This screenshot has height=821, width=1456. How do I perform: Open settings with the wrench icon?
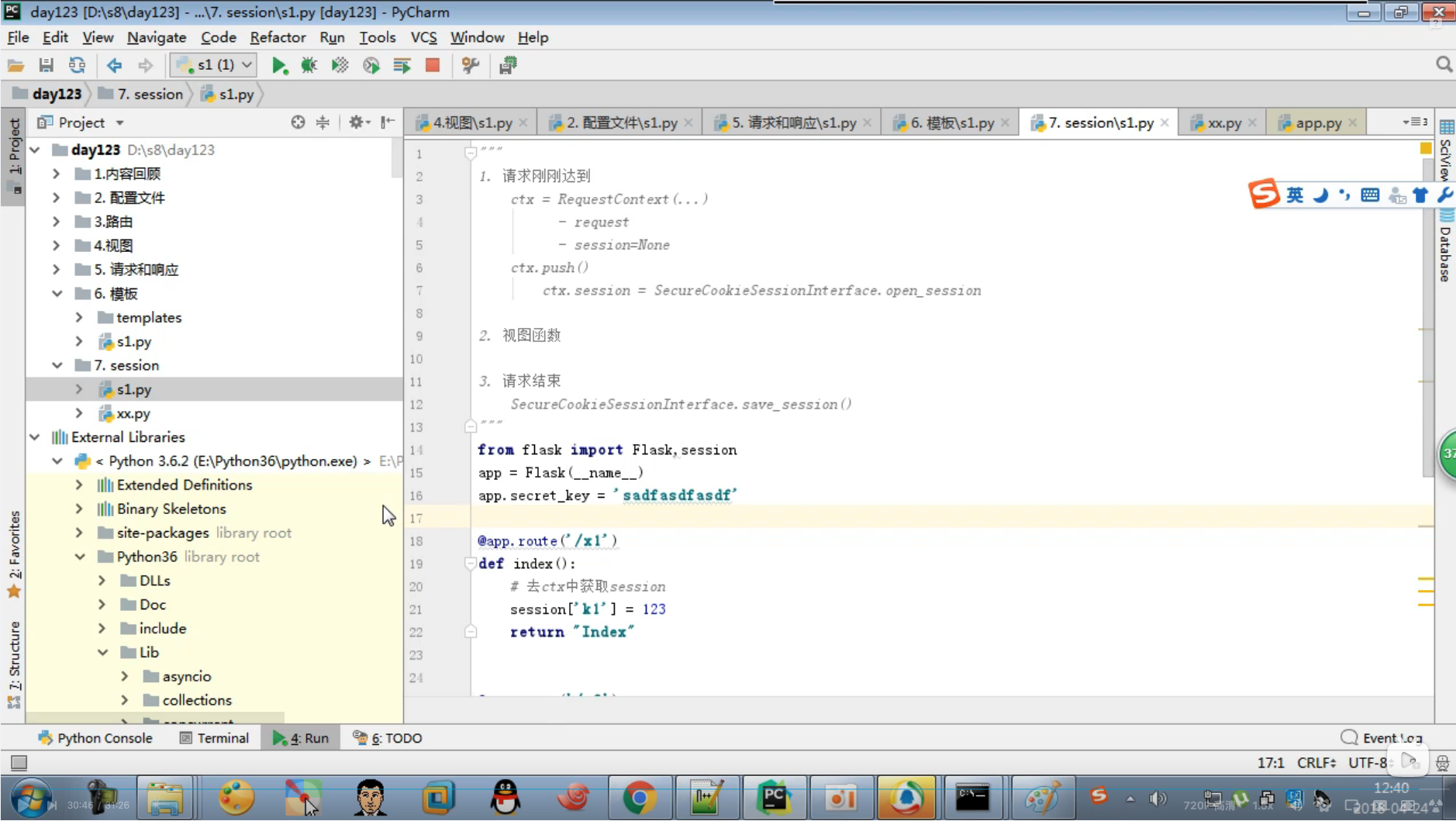[470, 65]
